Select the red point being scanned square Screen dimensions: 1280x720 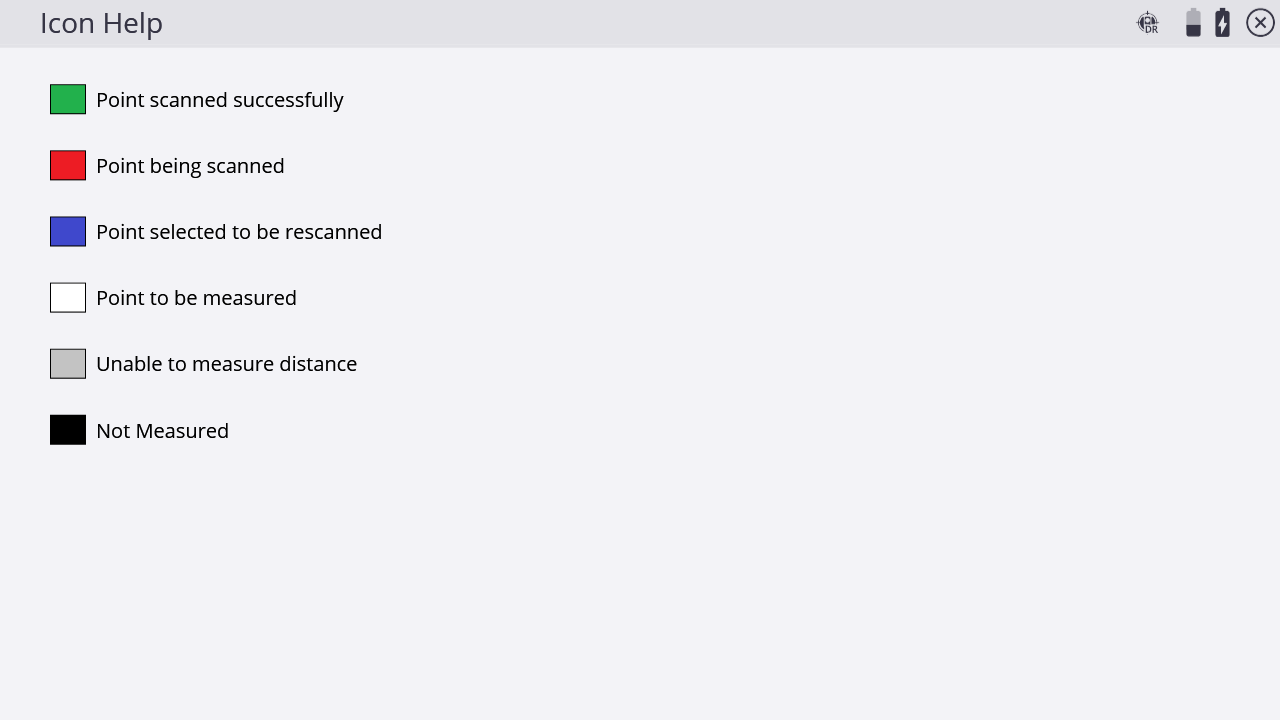pos(68,165)
